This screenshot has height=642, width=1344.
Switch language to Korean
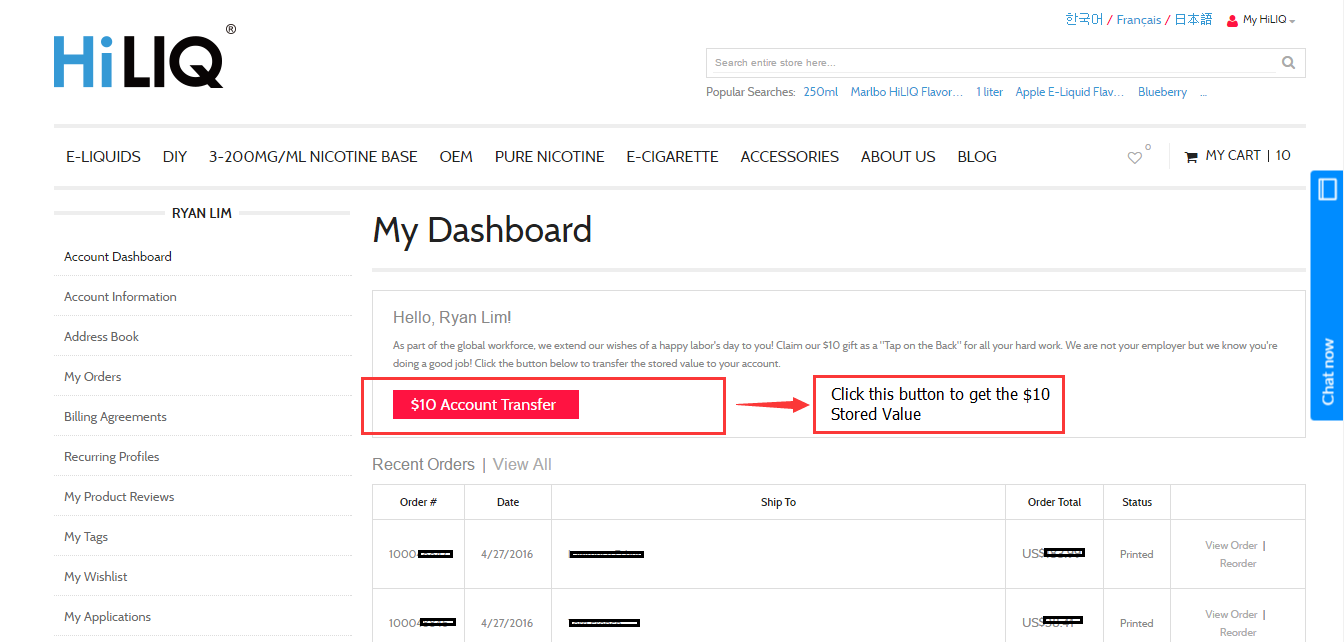(x=1084, y=19)
